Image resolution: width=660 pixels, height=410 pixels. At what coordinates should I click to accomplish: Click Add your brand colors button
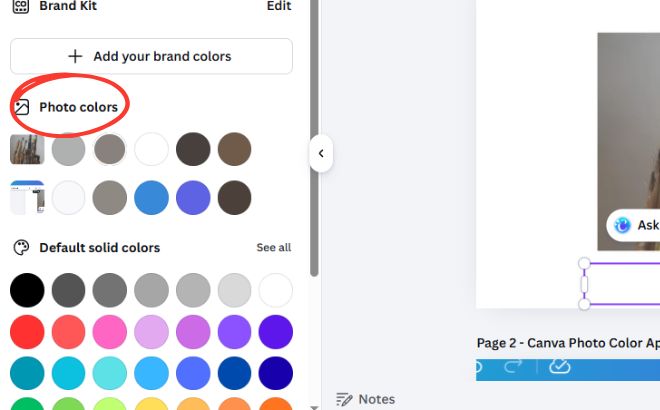coord(151,56)
